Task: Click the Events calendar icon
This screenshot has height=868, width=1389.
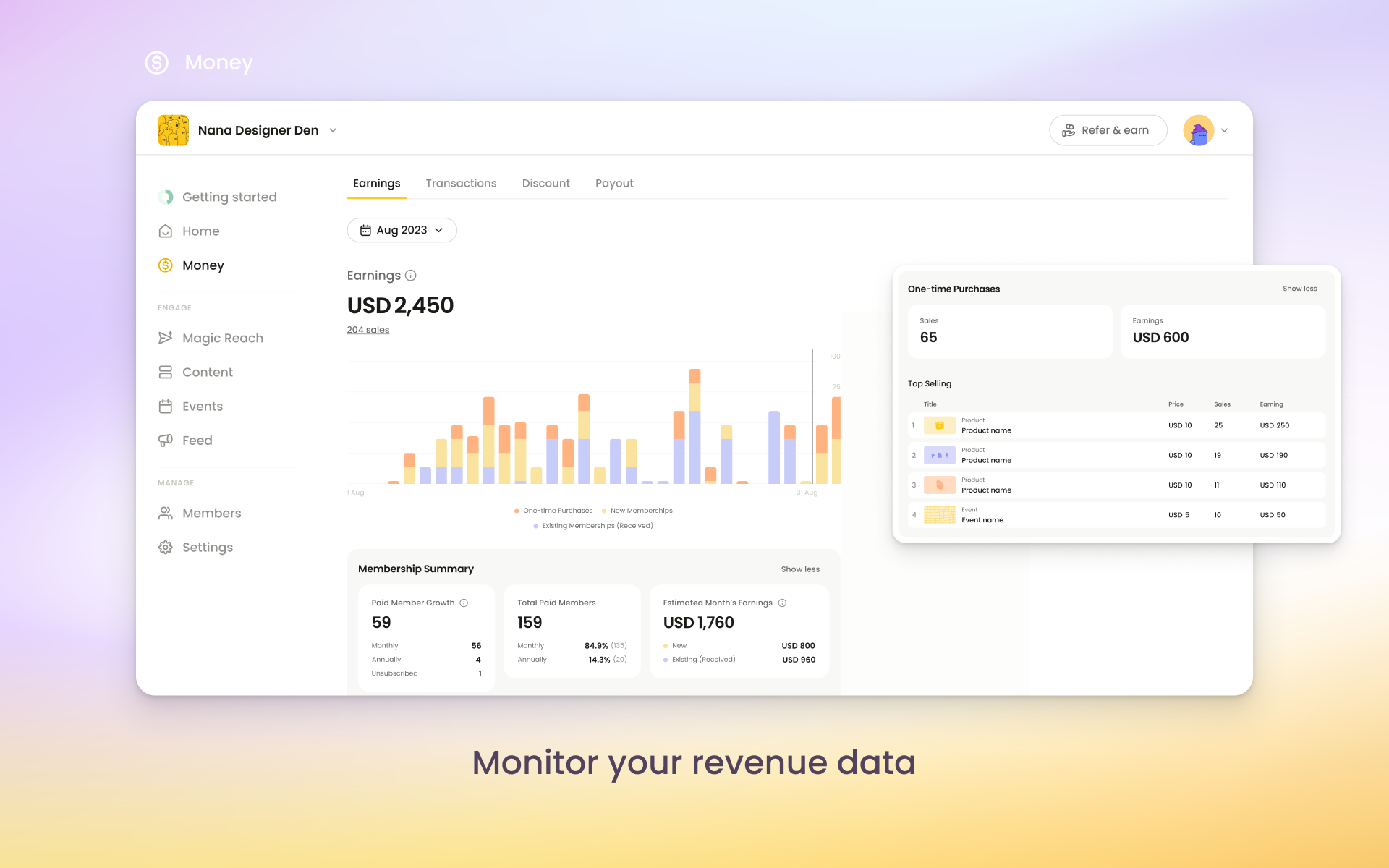Action: [x=165, y=406]
